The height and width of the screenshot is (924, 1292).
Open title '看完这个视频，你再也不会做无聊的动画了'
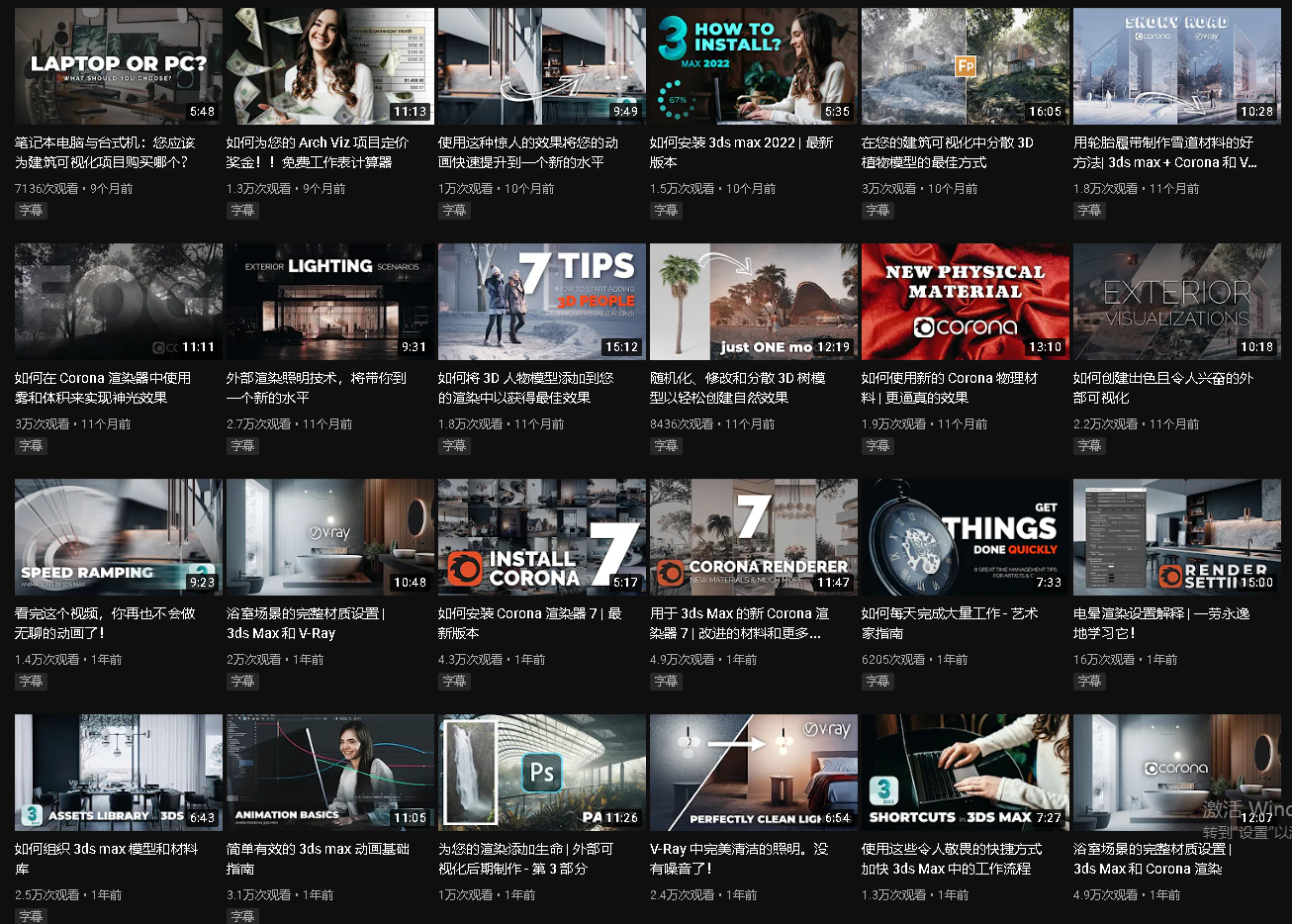[x=105, y=623]
